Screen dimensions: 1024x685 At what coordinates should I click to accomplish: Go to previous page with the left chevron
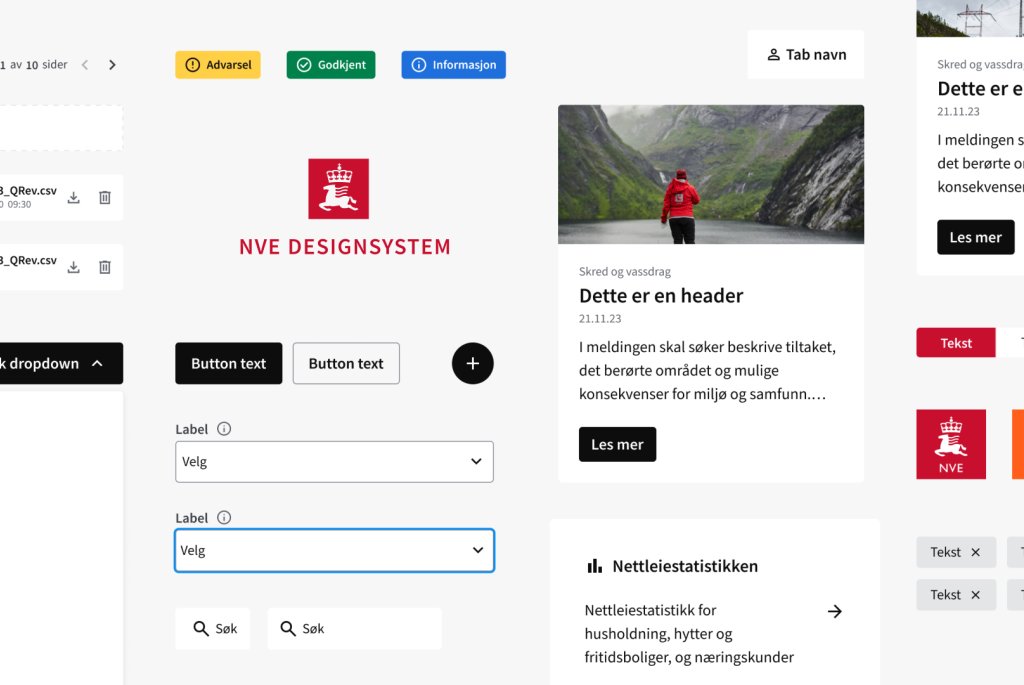85,65
